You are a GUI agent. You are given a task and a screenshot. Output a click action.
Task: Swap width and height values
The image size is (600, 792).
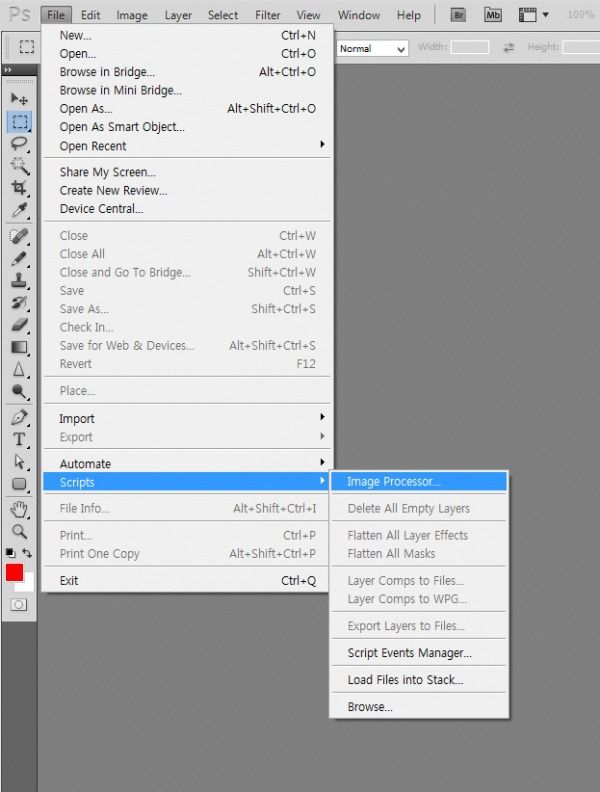(x=508, y=47)
